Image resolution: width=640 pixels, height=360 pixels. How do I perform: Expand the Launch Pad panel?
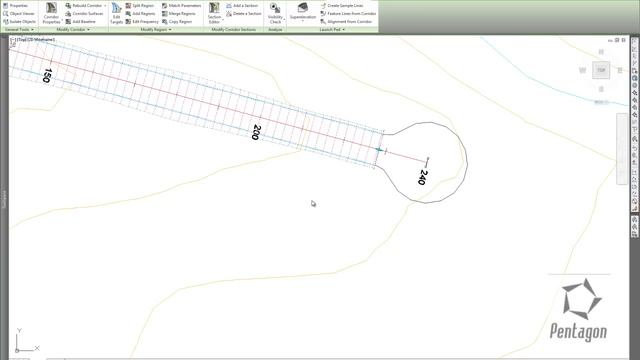332,30
